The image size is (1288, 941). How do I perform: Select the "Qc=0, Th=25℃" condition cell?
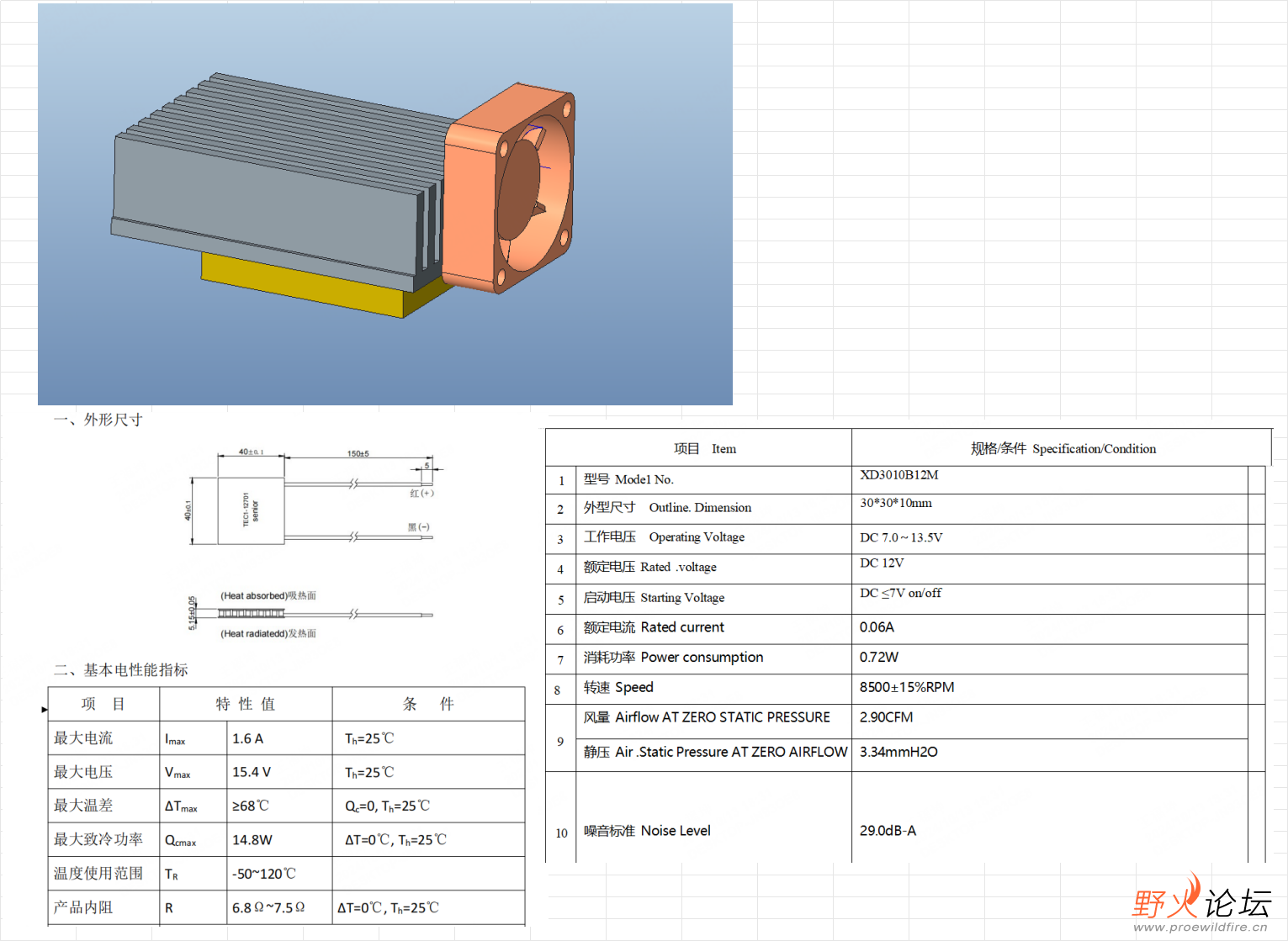pos(429,806)
